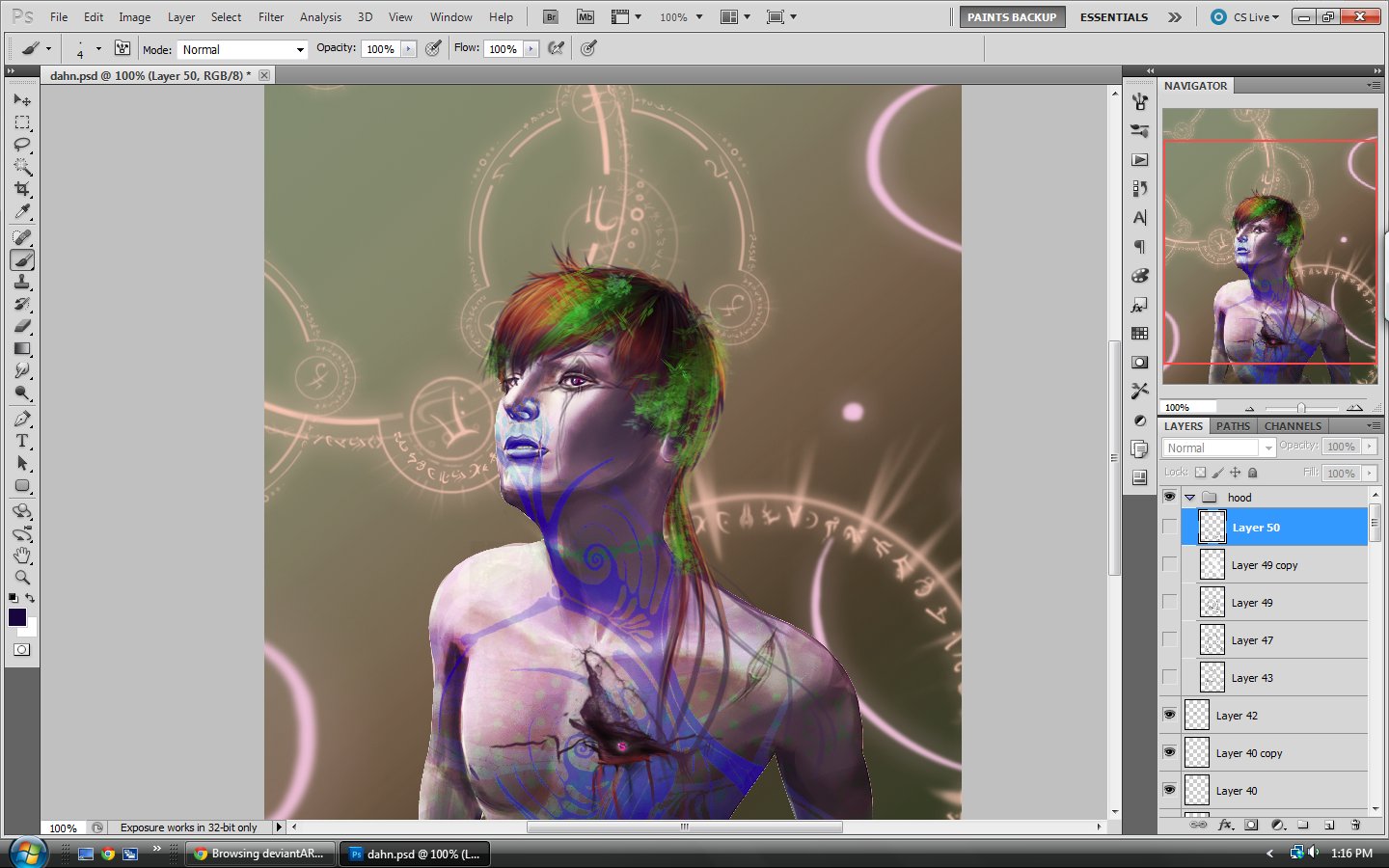1389x868 pixels.
Task: Select the Crop tool
Action: point(22,189)
